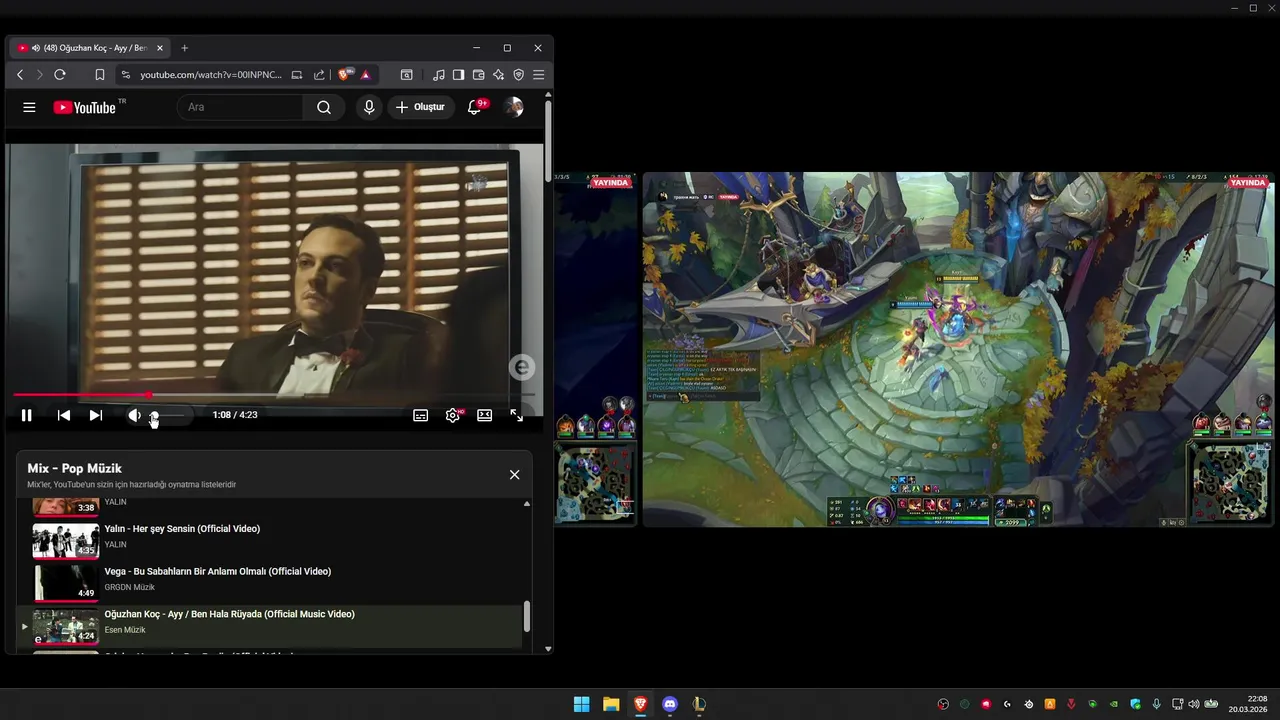
Task: Open the YouTube hamburger guide menu
Action: pos(29,107)
